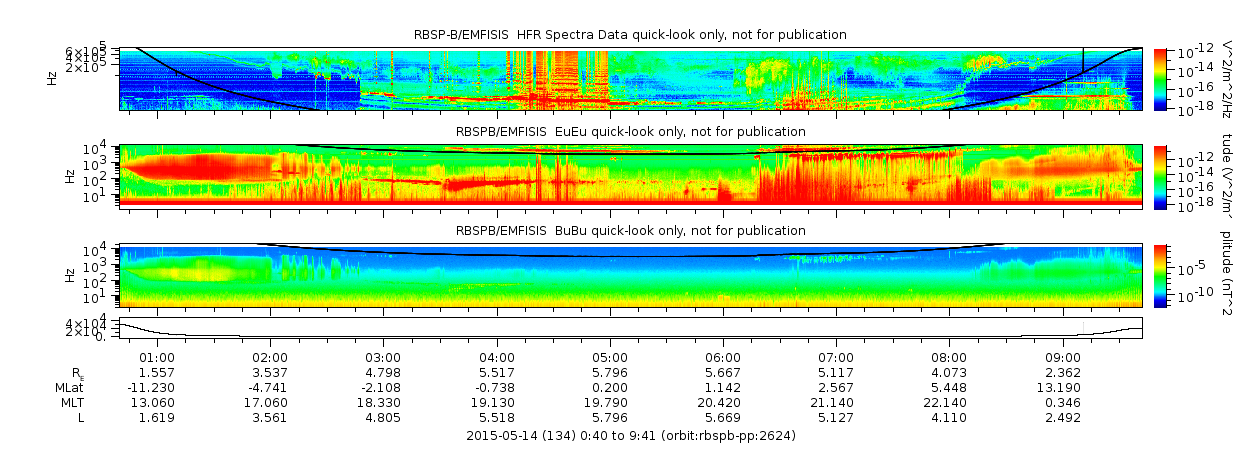1250x449 pixels.
Task: Select the 09:00 time axis label
Action: 1063,357
